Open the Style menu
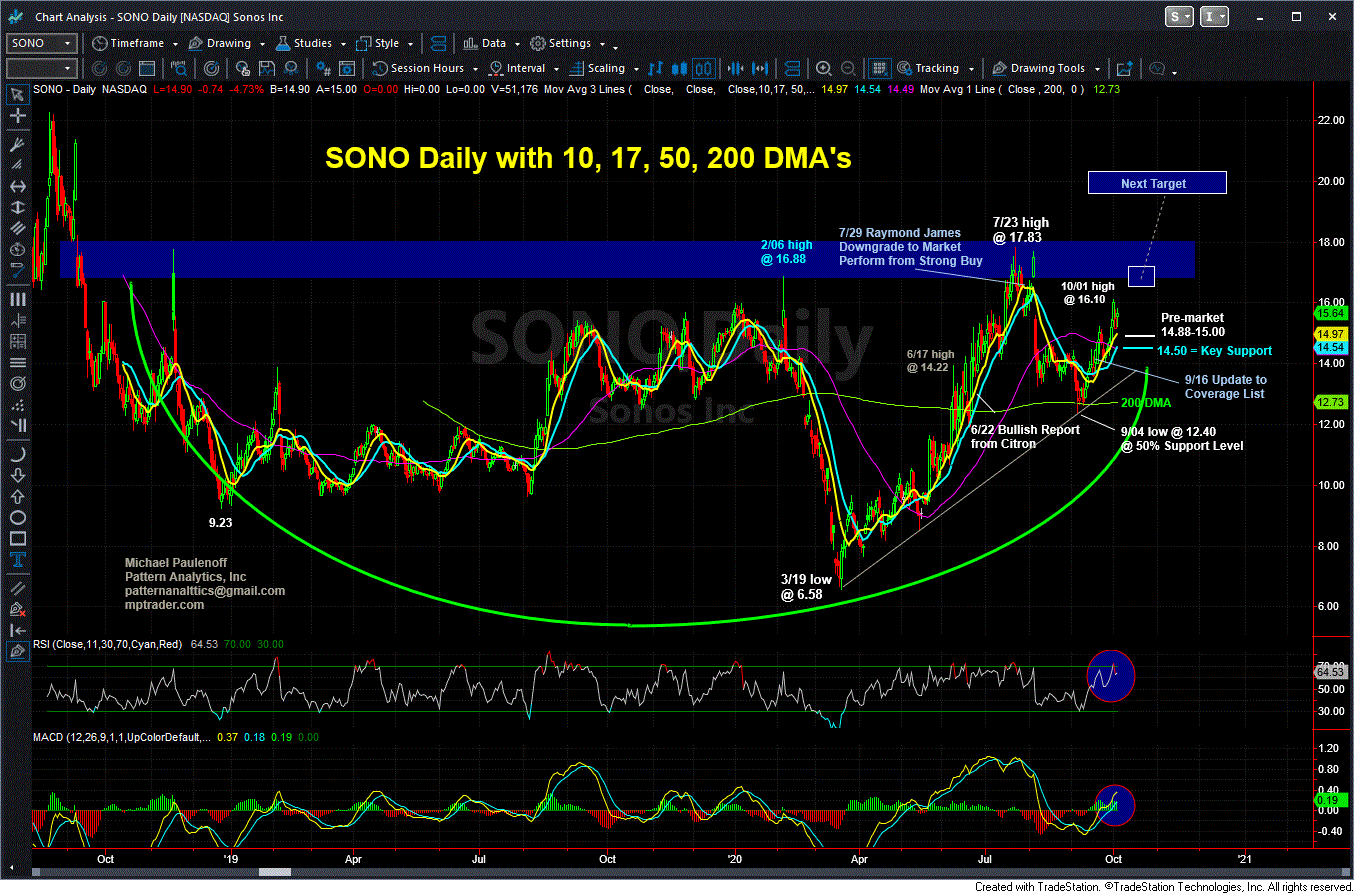This screenshot has height=893, width=1354. point(384,43)
